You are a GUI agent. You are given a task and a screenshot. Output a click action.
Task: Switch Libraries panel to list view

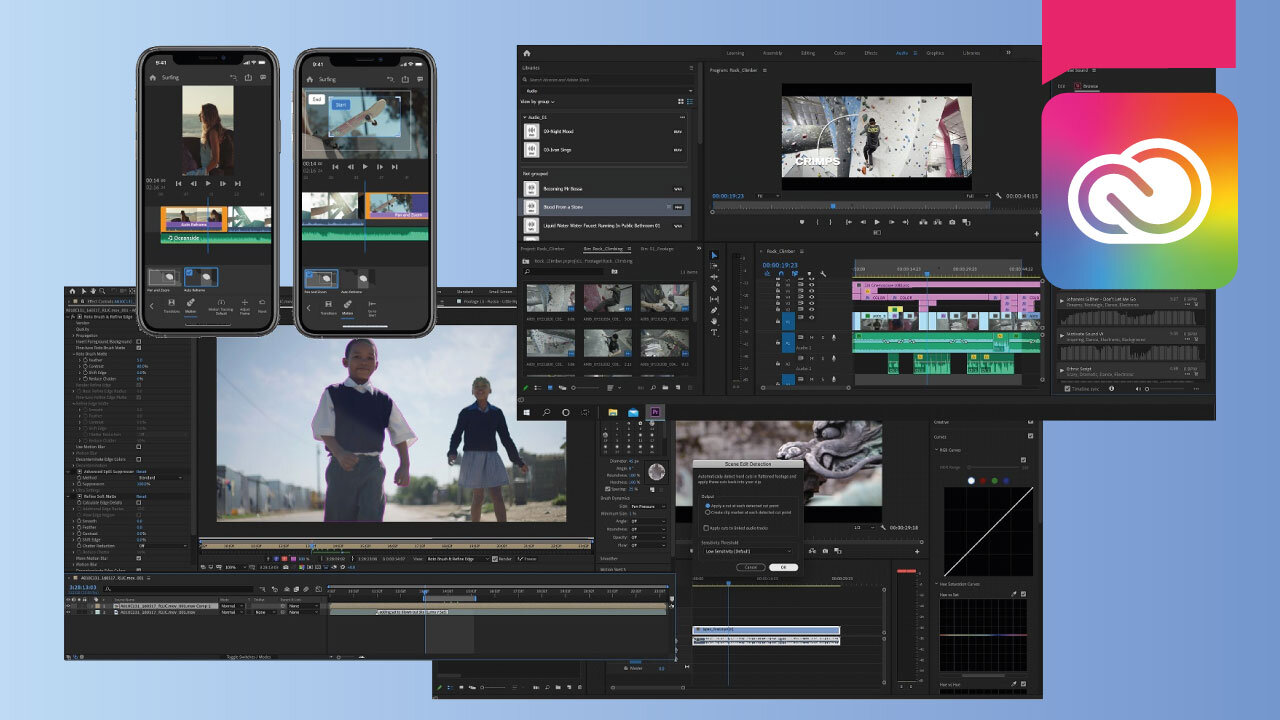690,101
